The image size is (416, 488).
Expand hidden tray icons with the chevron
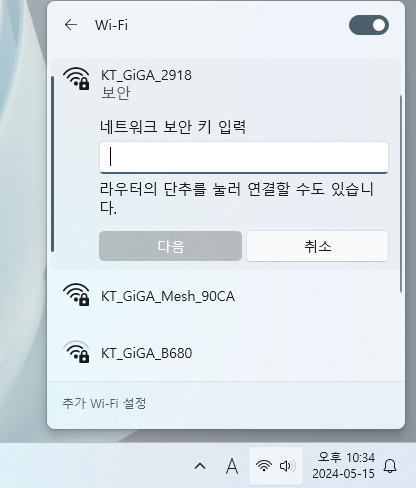[200, 466]
